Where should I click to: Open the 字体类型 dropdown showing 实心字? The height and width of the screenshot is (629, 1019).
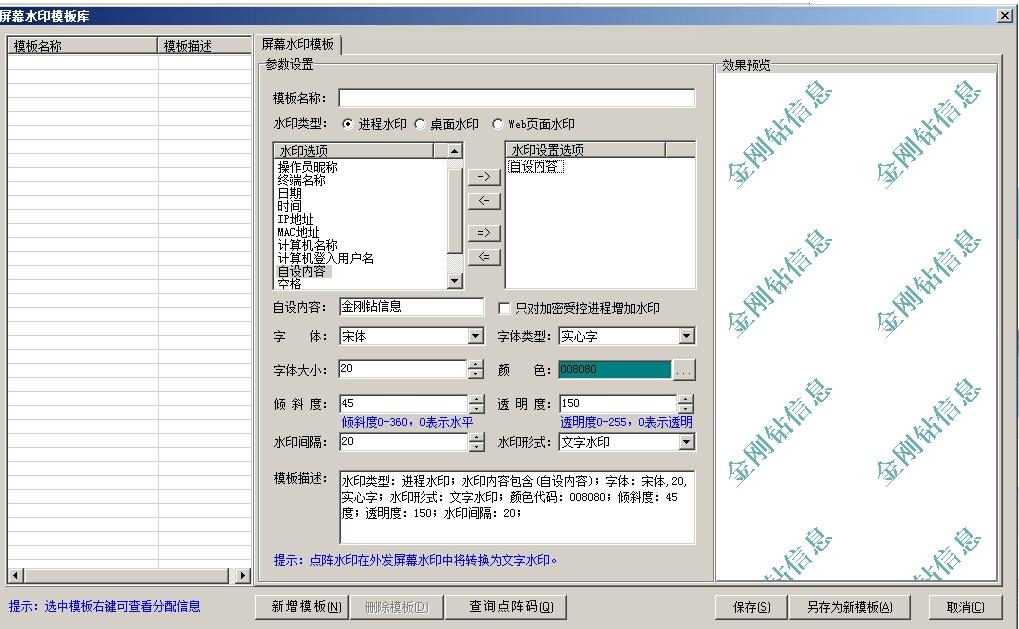pyautogui.click(x=686, y=337)
